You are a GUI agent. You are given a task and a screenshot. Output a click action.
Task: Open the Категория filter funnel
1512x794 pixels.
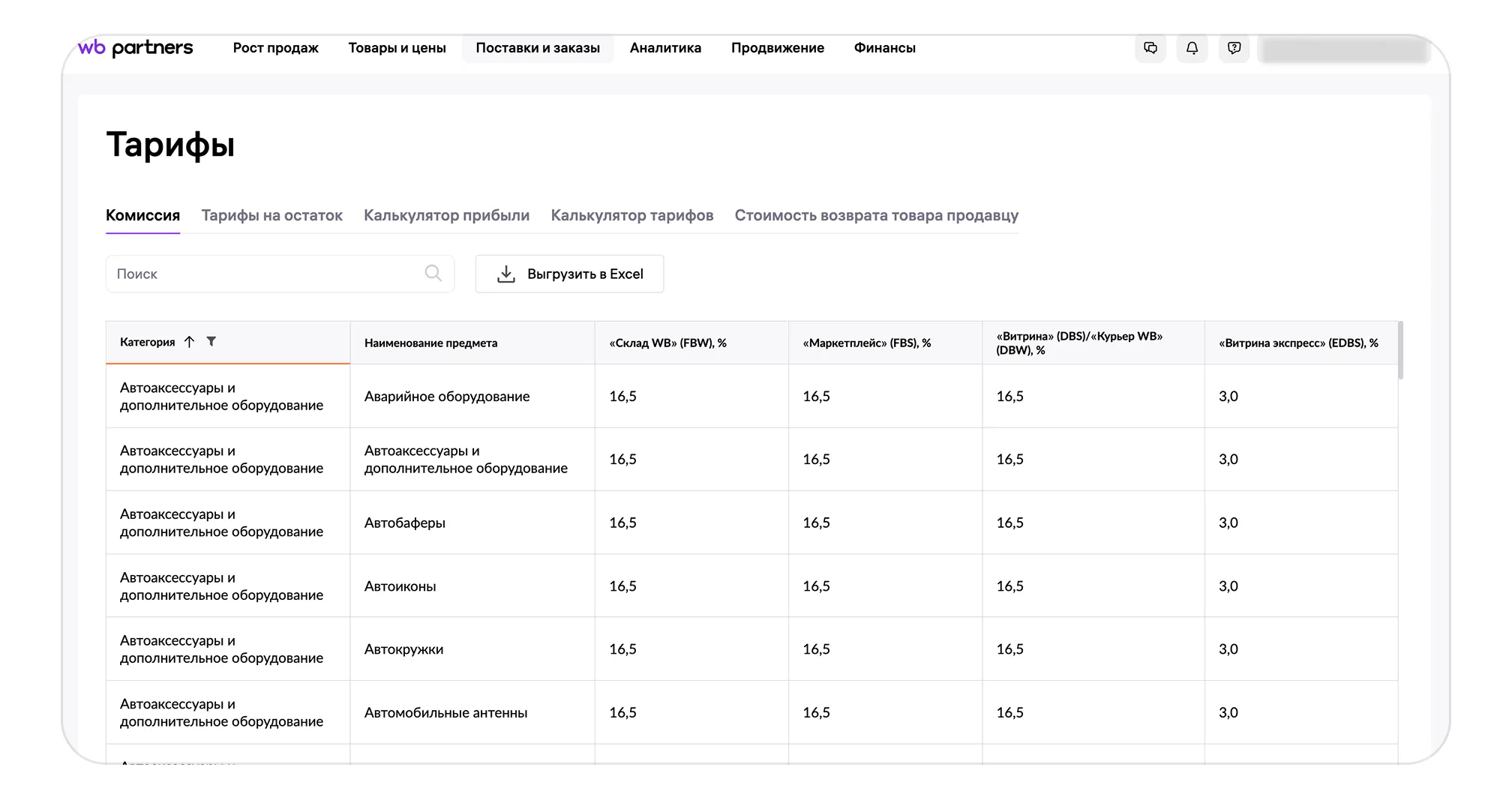(x=211, y=342)
